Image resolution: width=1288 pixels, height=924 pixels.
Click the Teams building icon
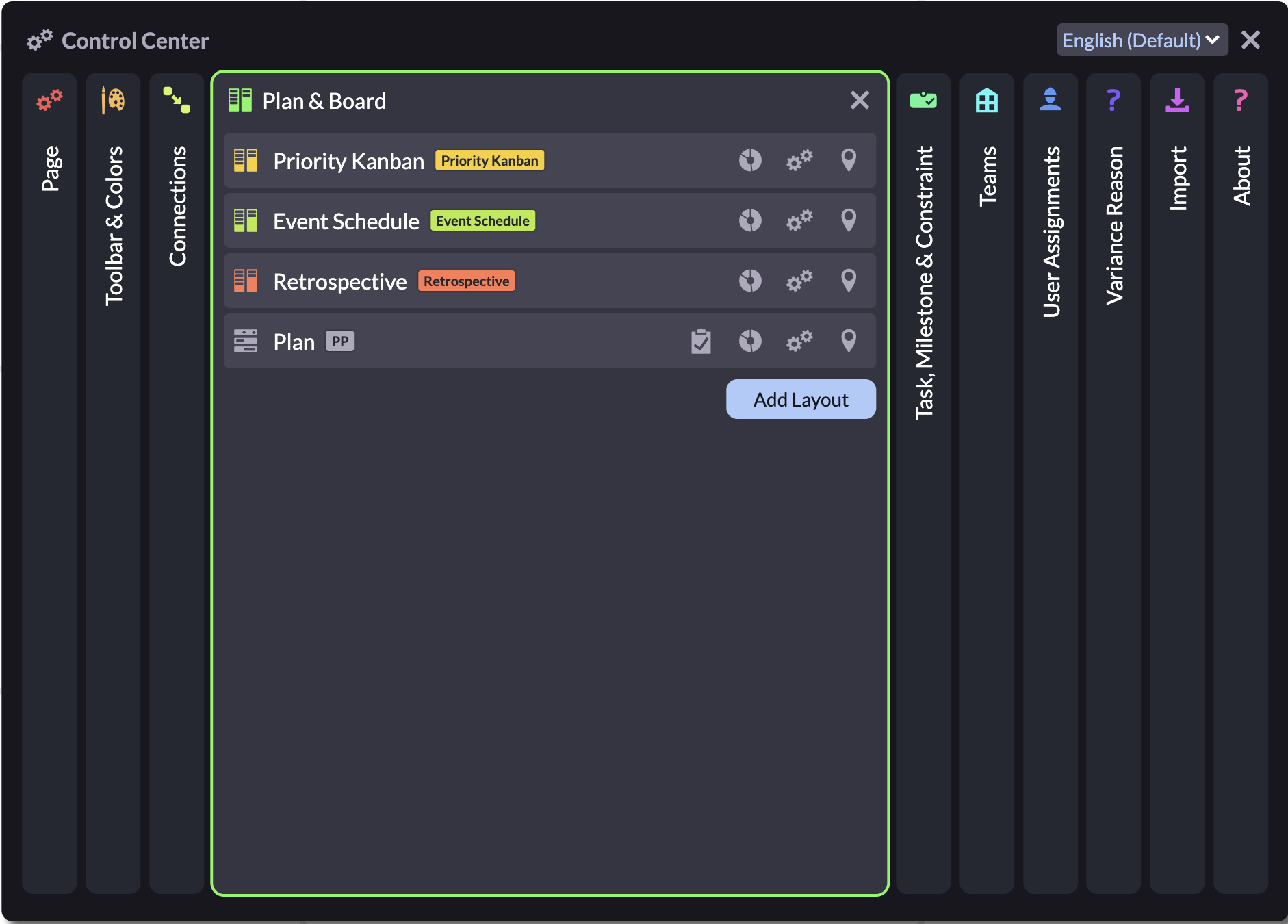click(x=987, y=101)
